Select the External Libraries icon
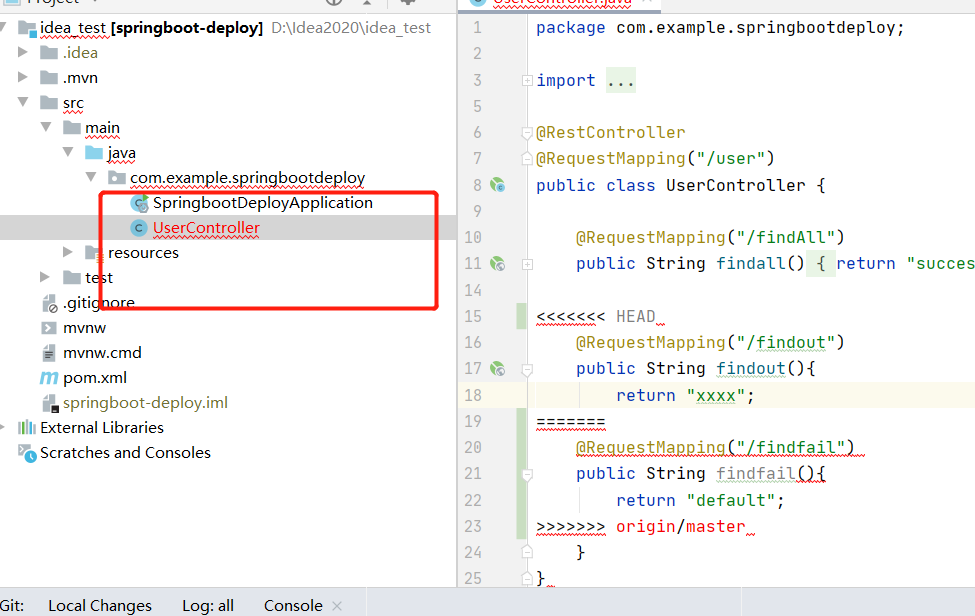975x616 pixels. [x=27, y=428]
